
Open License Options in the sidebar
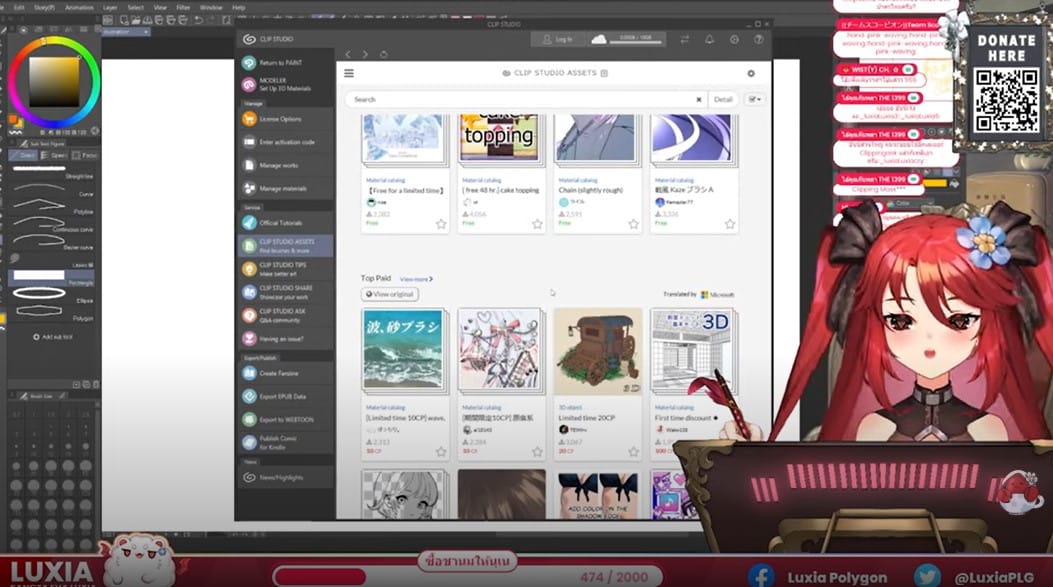pyautogui.click(x=285, y=119)
